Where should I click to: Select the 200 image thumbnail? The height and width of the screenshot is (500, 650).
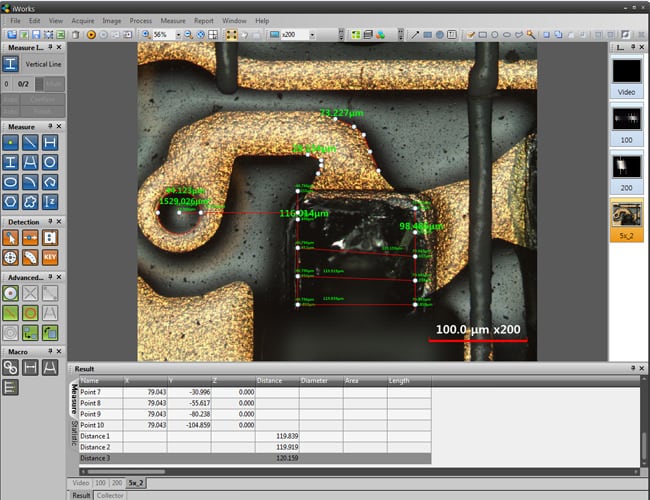pyautogui.click(x=627, y=168)
